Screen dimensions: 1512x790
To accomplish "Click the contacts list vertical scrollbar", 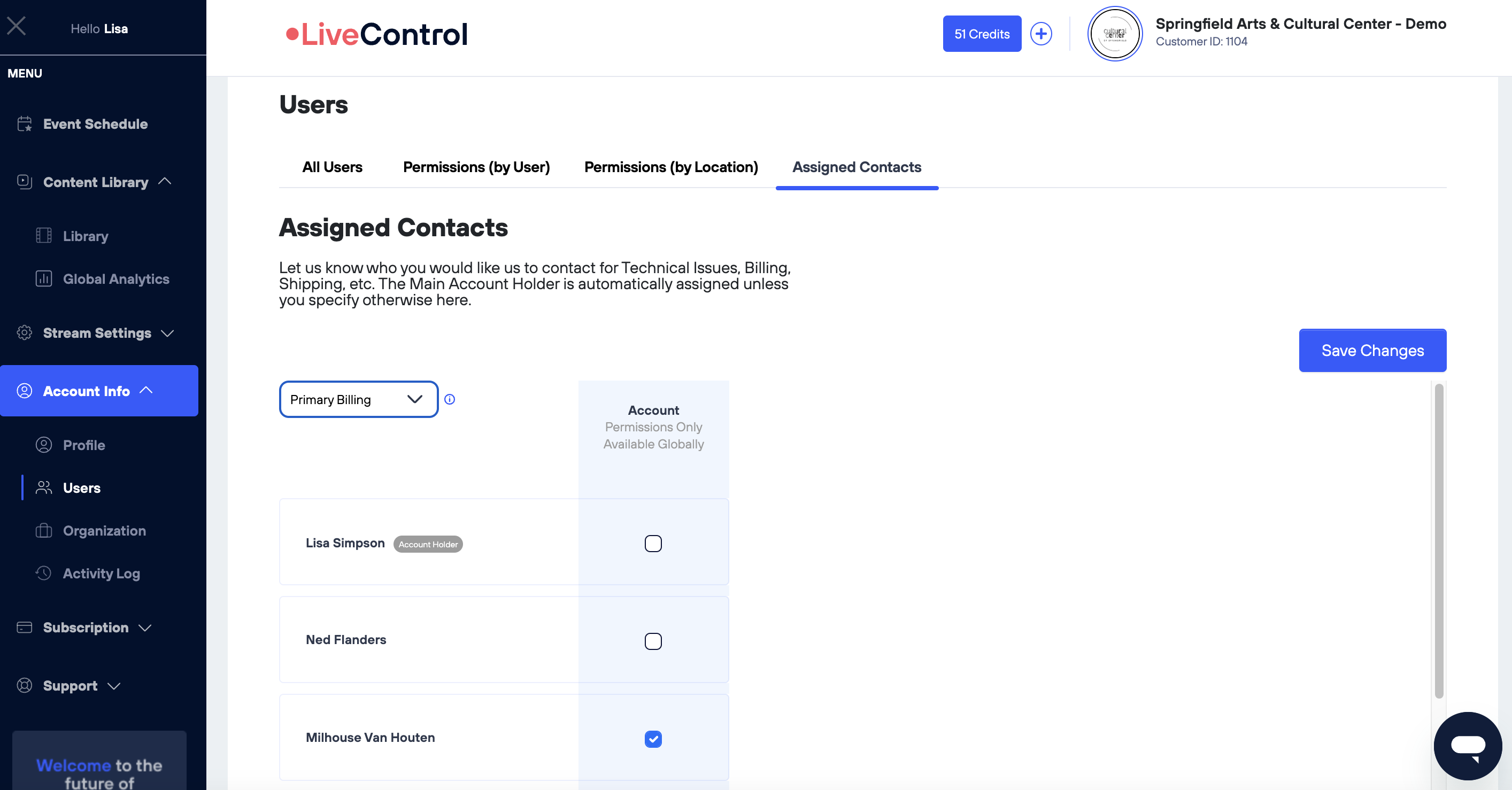I will [1439, 540].
